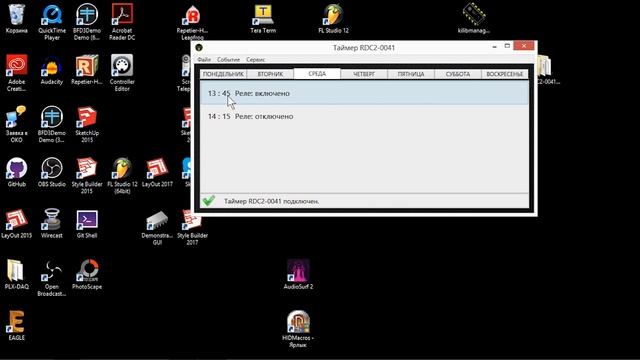
Task: Select the BFD3Demo Demo (6... desktop icon
Action: tap(87, 16)
